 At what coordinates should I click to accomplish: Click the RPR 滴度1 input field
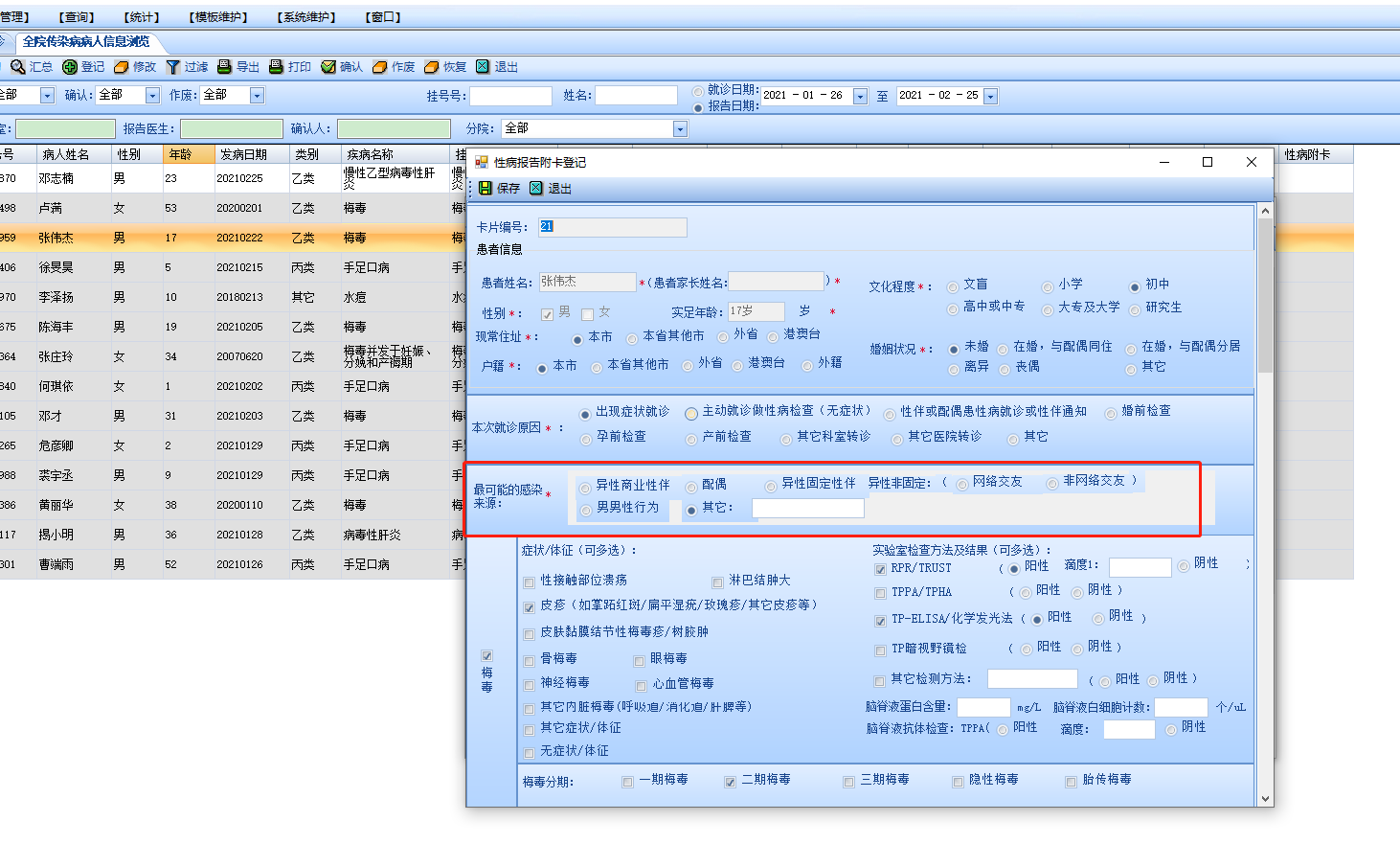pos(1140,568)
